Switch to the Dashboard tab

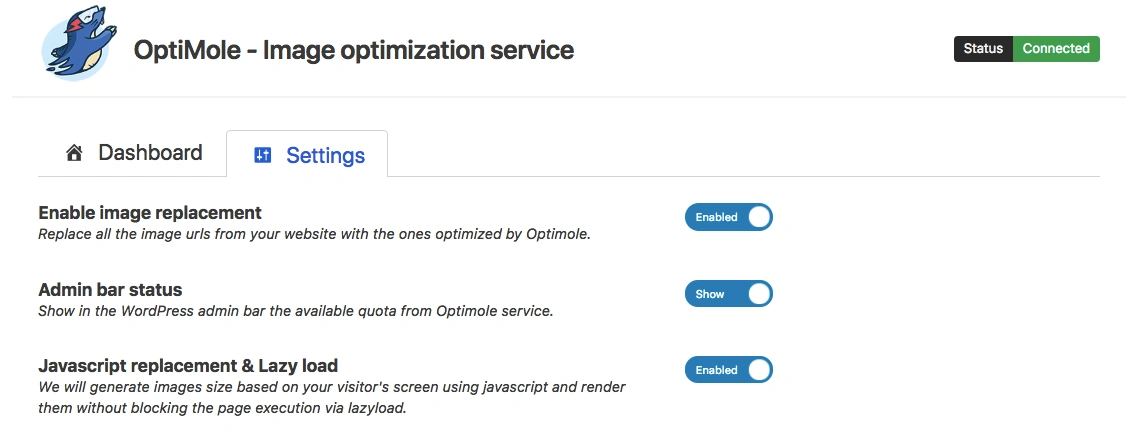150,153
